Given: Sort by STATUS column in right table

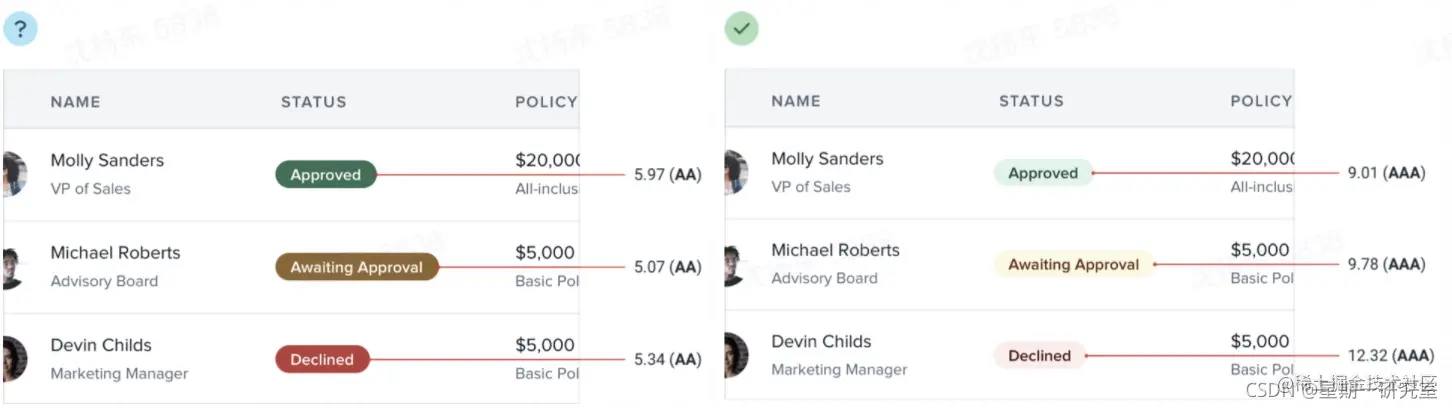Looking at the screenshot, I should click(x=1031, y=101).
